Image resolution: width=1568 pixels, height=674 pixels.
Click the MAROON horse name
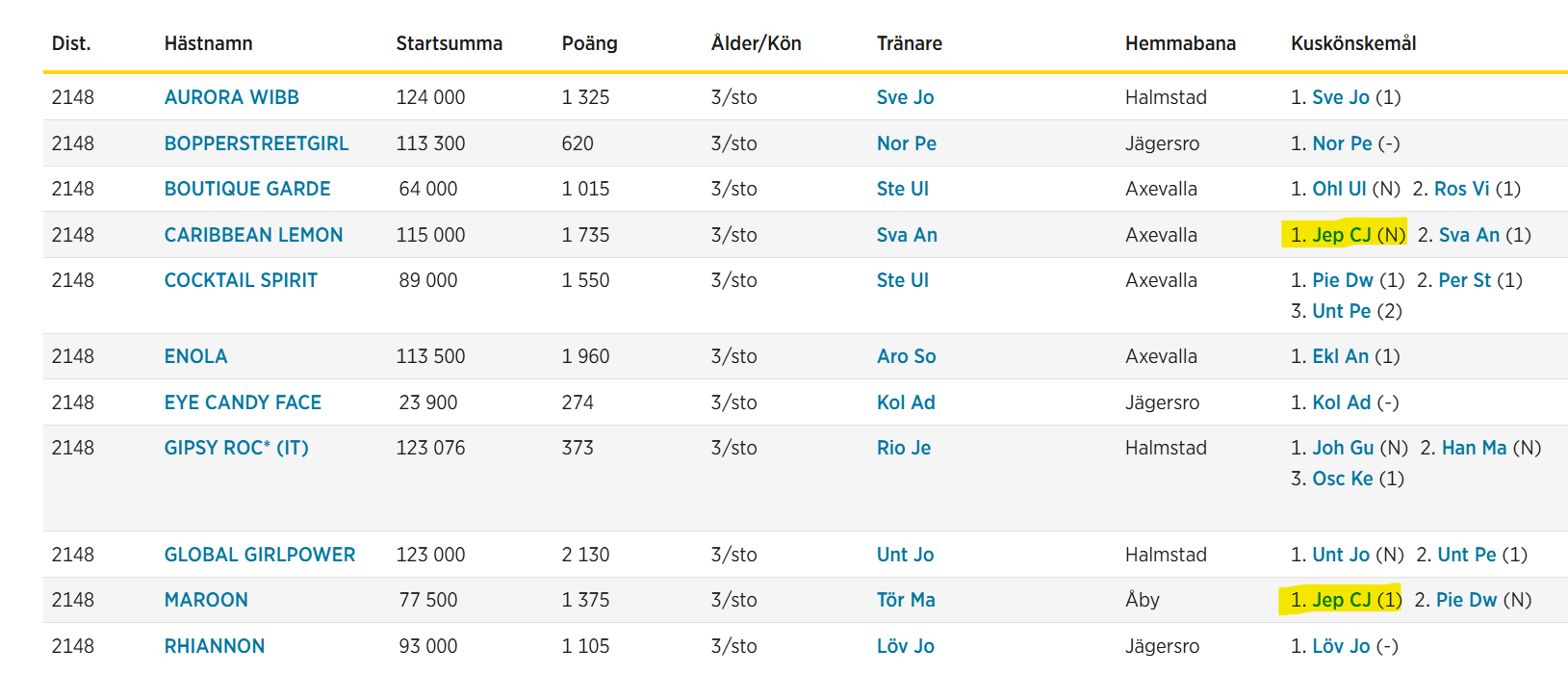coord(206,600)
